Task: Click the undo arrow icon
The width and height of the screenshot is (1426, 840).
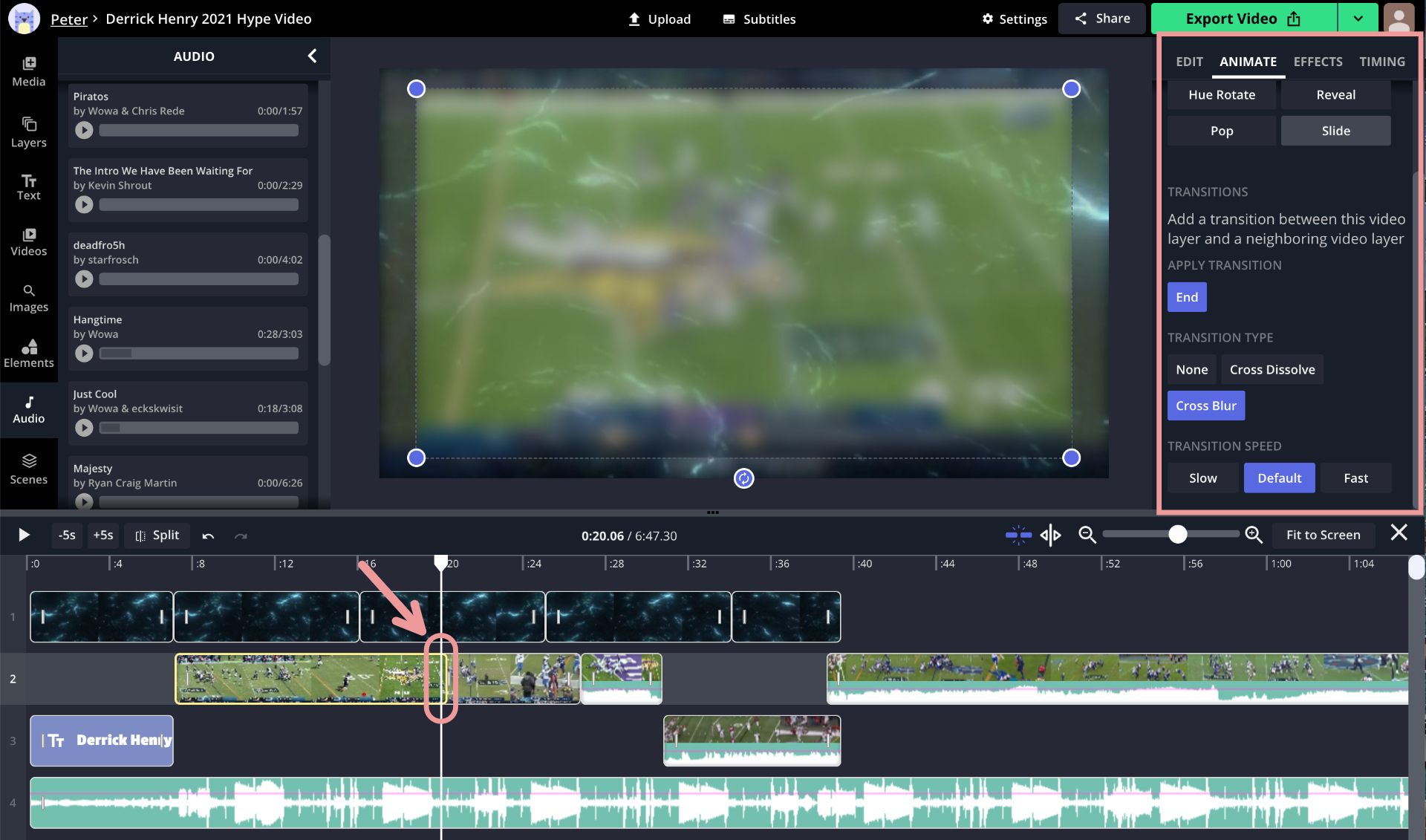Action: pyautogui.click(x=208, y=535)
